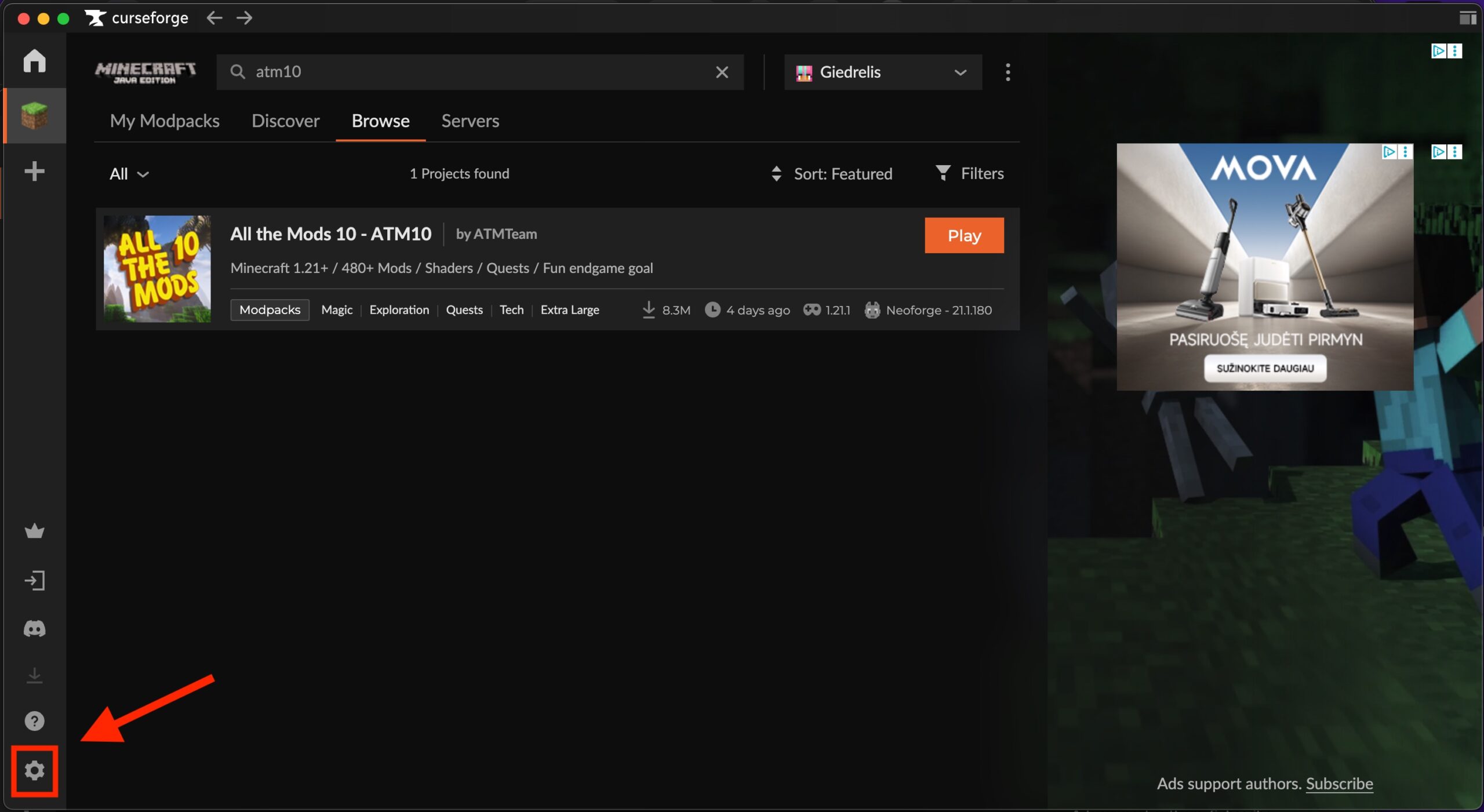
Task: Expand the All category dropdown
Action: point(129,173)
